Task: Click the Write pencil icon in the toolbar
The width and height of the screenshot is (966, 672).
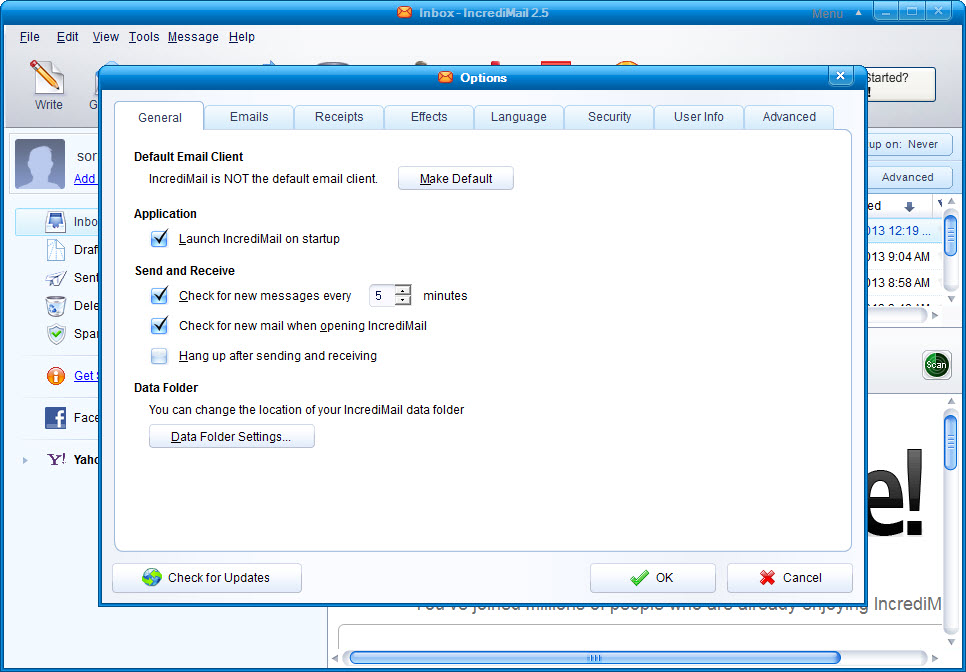Action: click(x=47, y=77)
